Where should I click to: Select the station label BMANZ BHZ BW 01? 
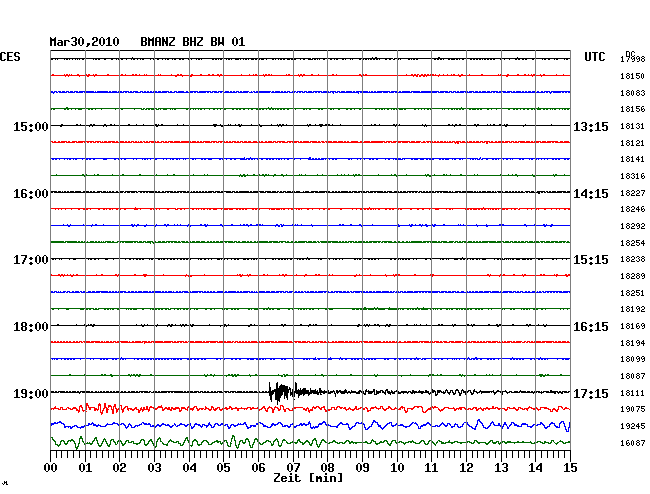pyautogui.click(x=192, y=42)
